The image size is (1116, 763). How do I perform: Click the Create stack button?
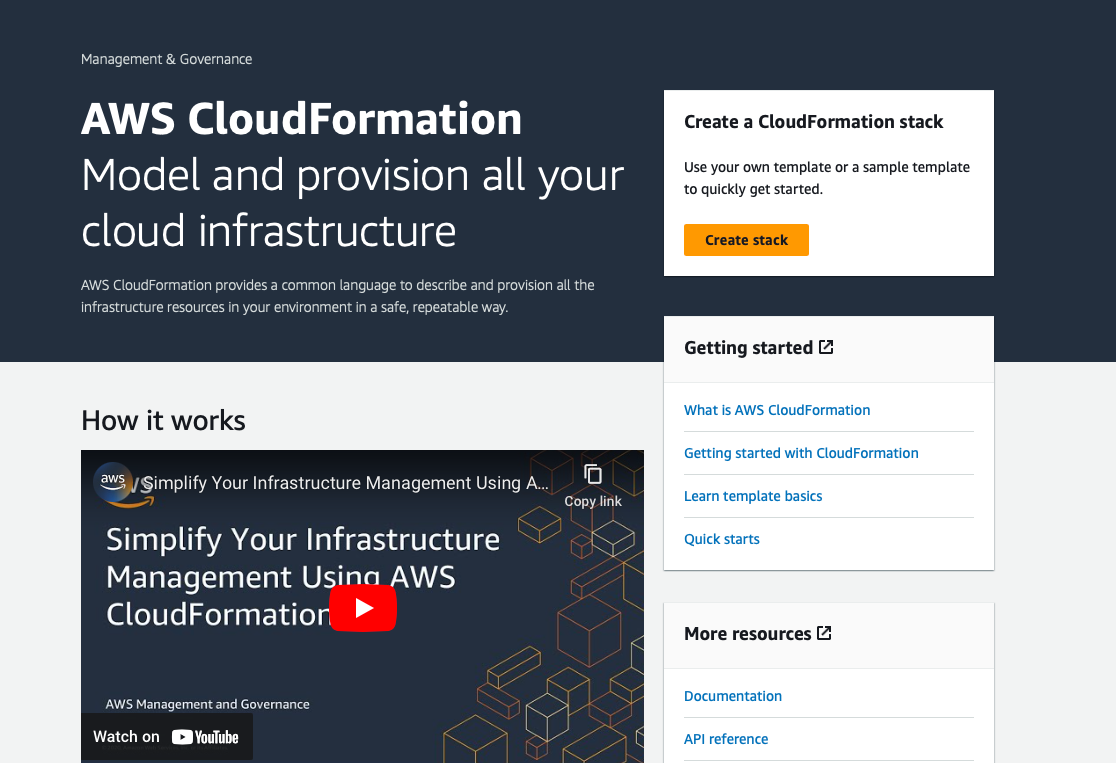(x=746, y=240)
